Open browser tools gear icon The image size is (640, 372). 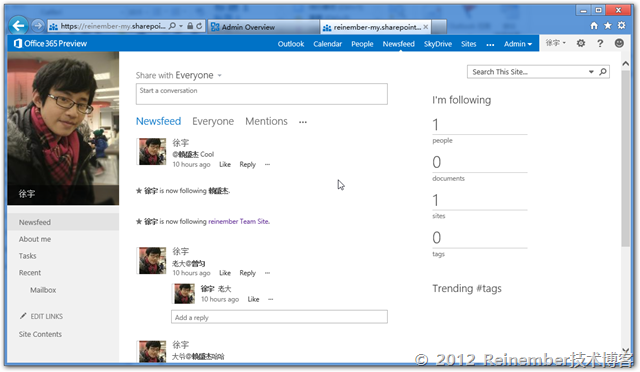[x=622, y=26]
